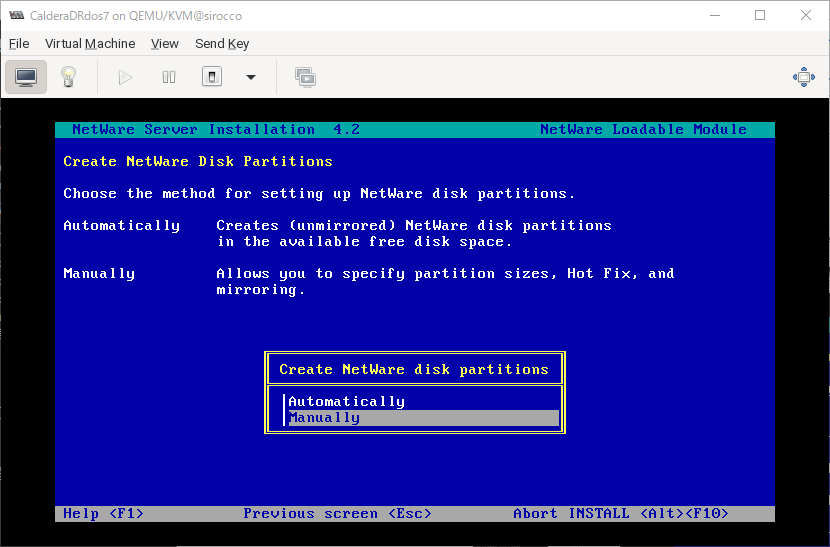Click Help <F1> in bottom bar
The width and height of the screenshot is (830, 547).
[x=103, y=513]
